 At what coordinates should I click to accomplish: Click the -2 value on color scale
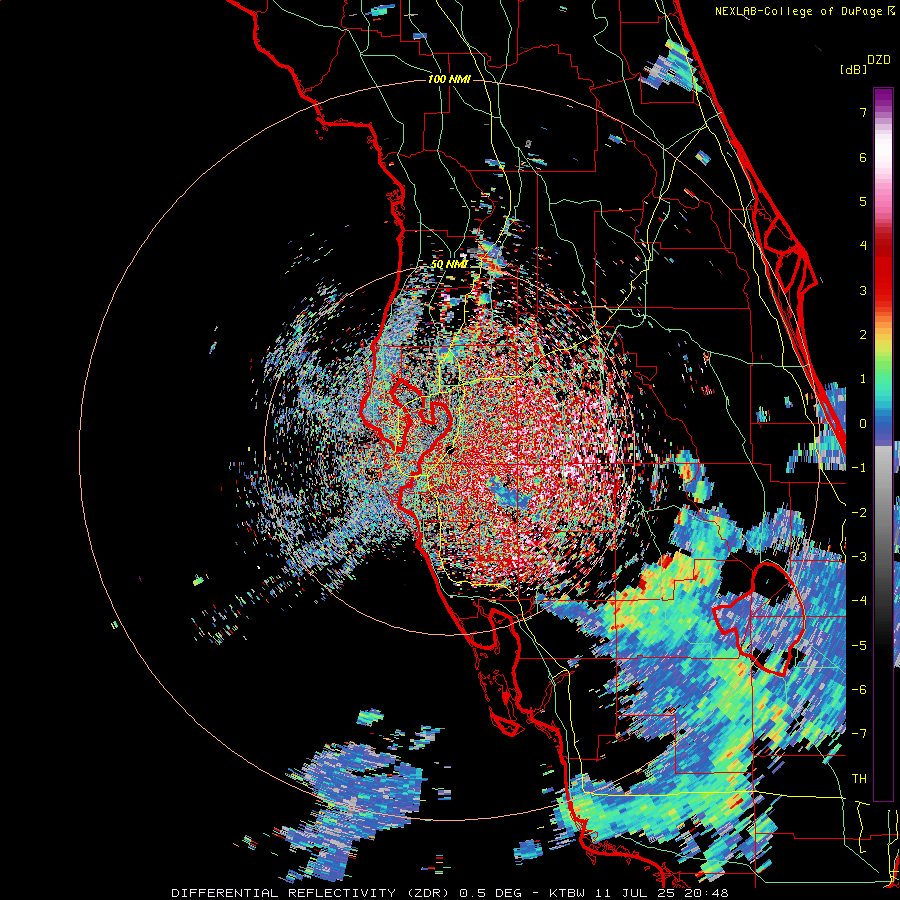859,513
